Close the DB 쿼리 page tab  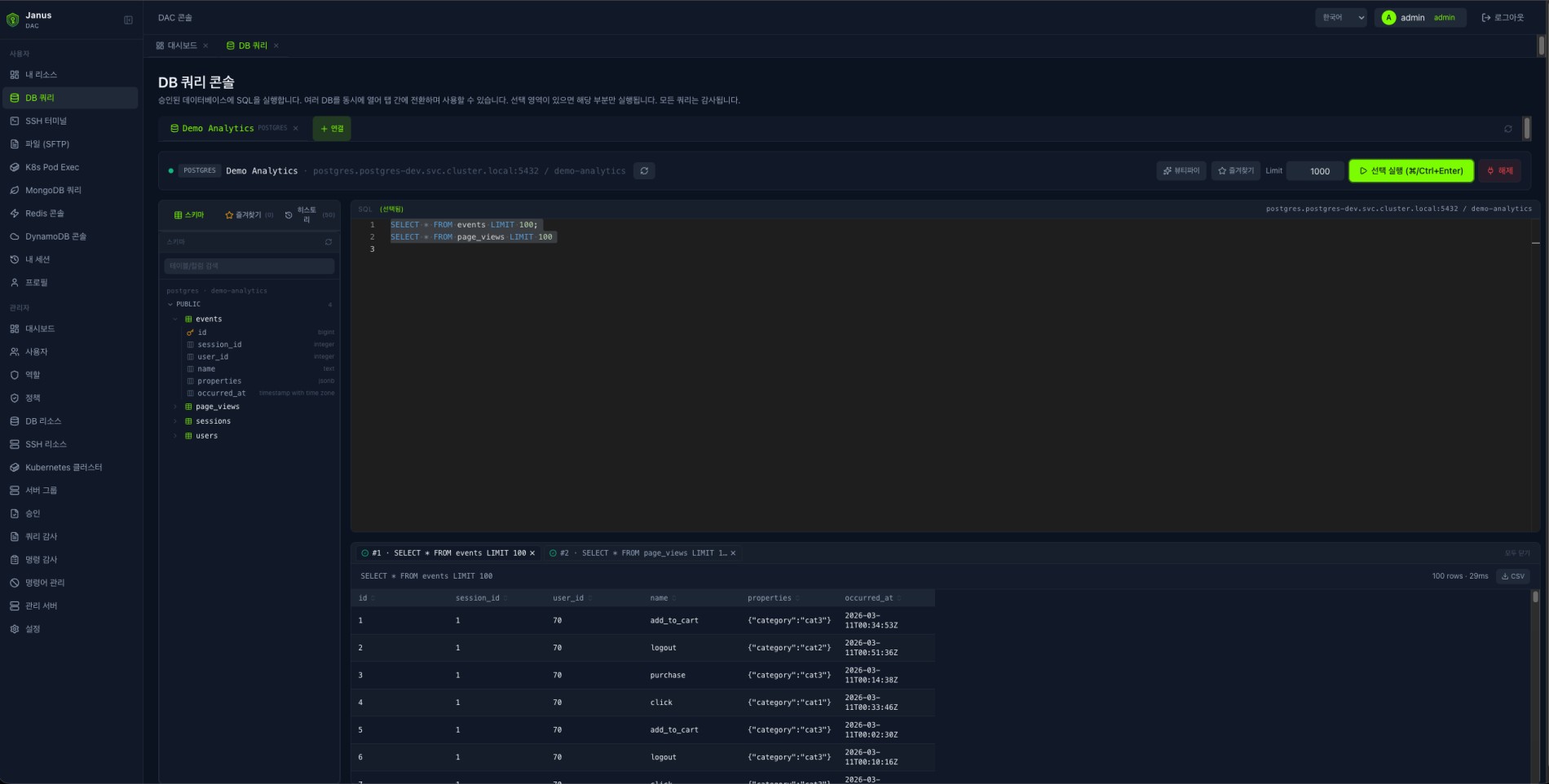276,46
